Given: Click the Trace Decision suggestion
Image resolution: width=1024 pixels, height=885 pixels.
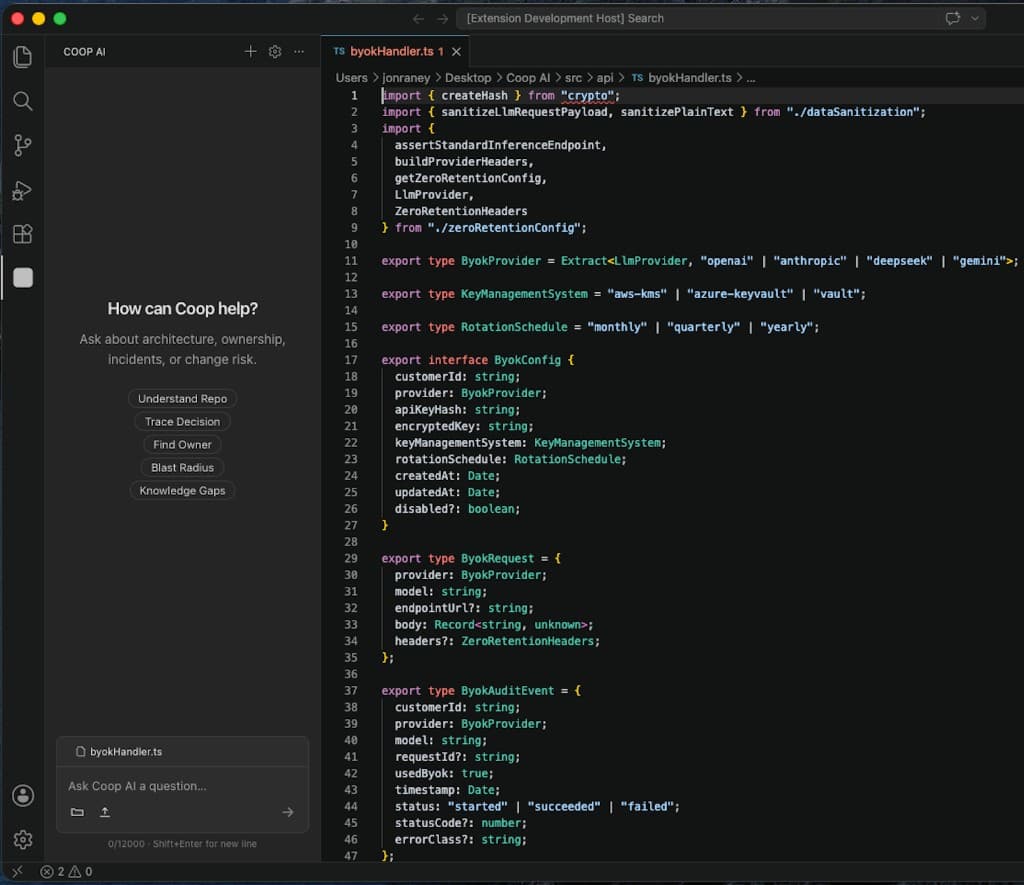Looking at the screenshot, I should tap(182, 421).
